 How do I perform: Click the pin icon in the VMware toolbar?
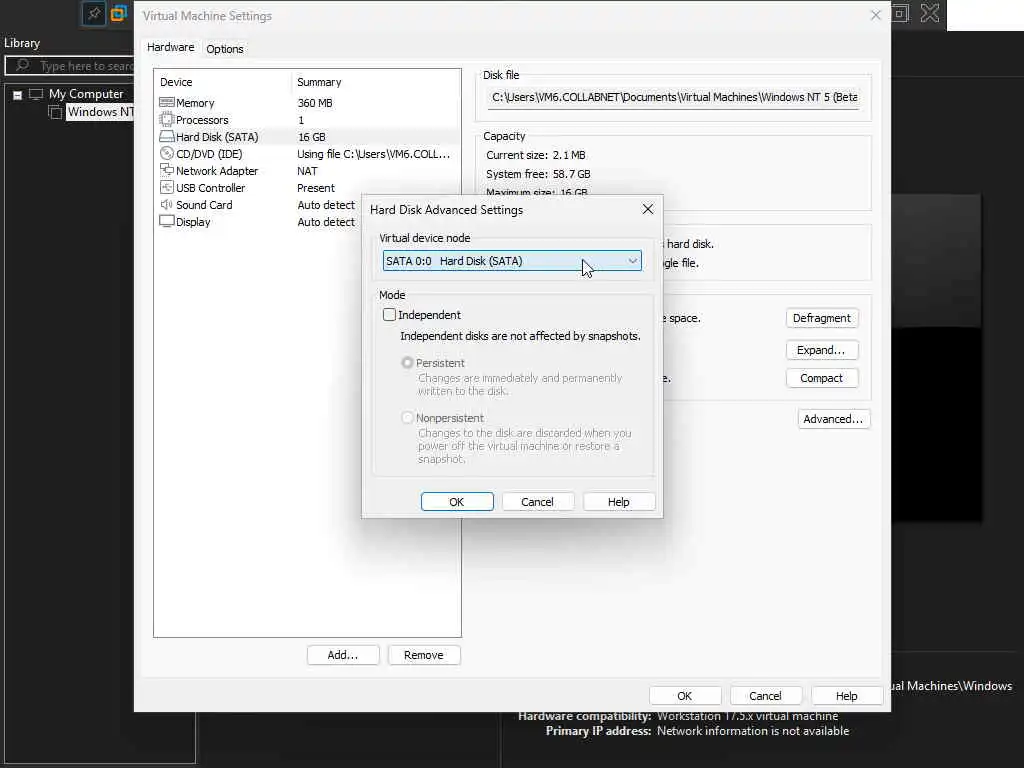coord(94,14)
